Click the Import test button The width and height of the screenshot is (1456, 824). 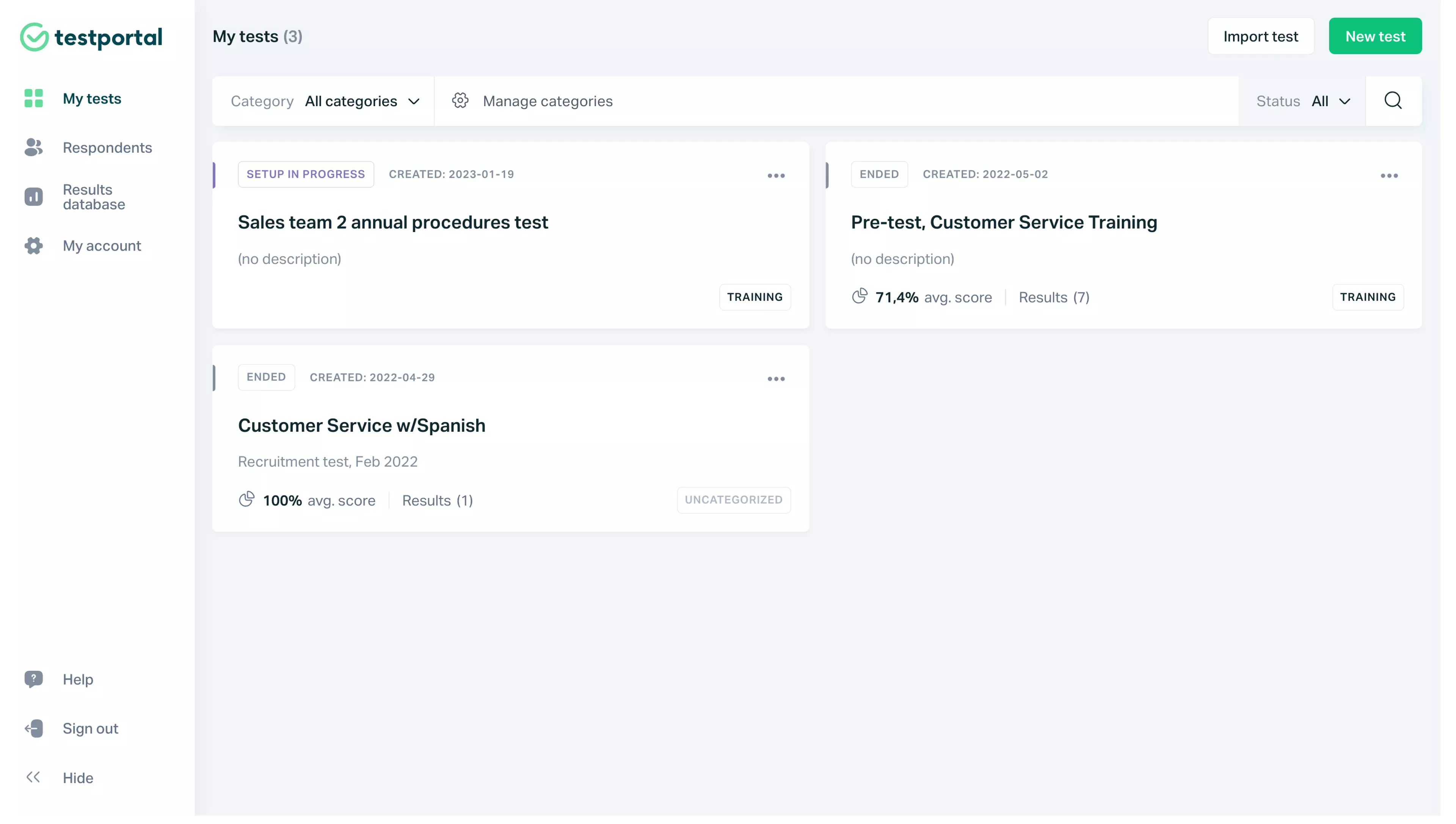point(1261,36)
